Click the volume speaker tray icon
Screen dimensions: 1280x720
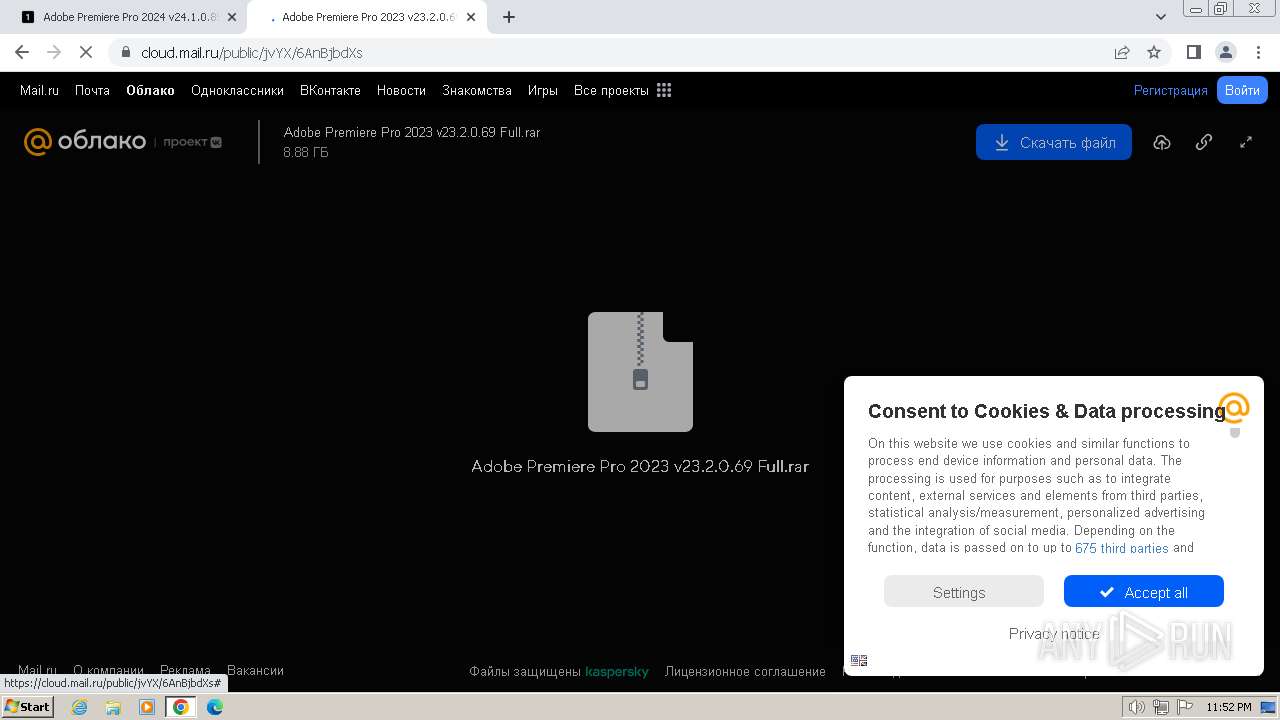(1138, 707)
